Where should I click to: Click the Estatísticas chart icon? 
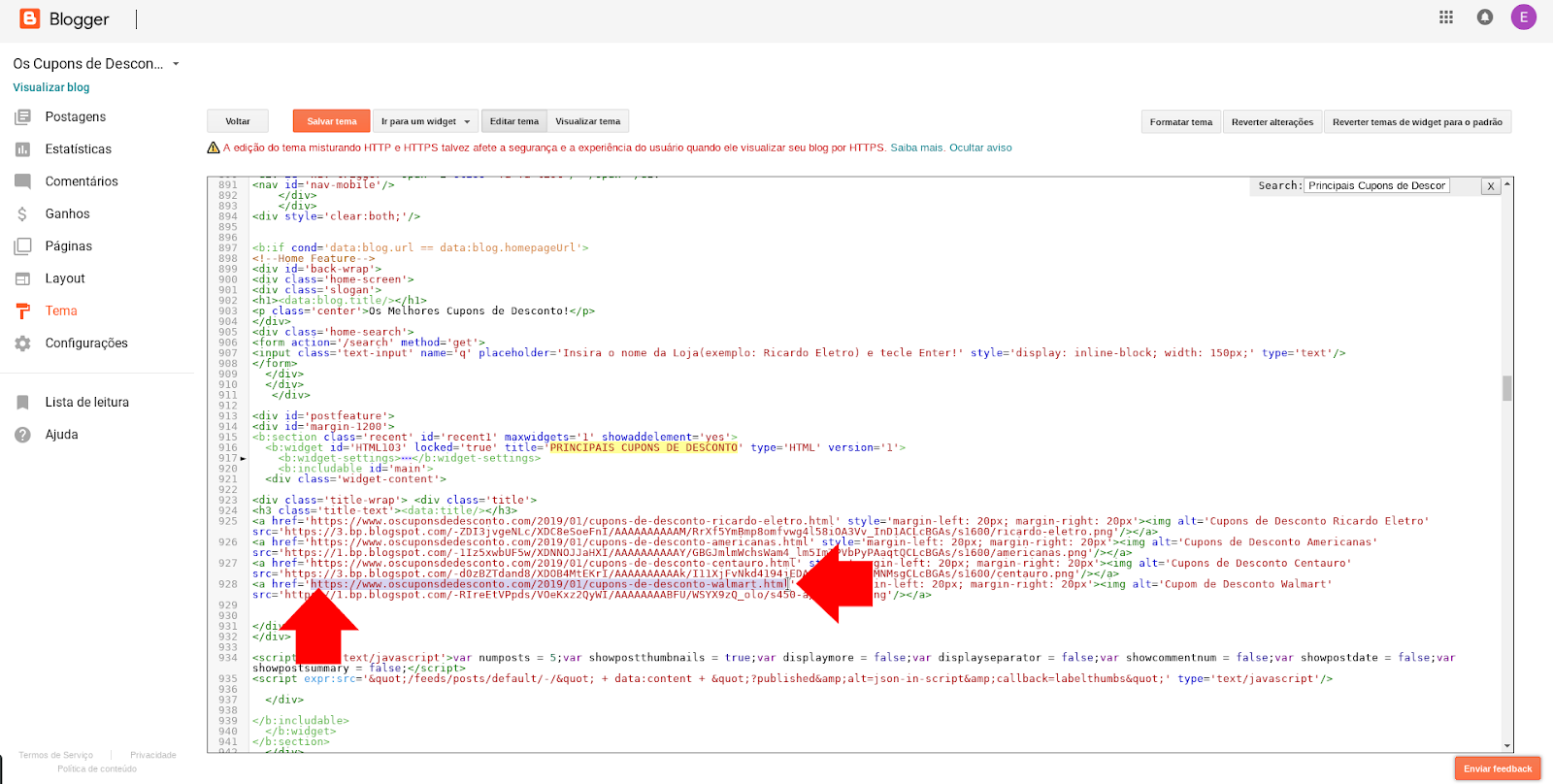click(x=23, y=149)
